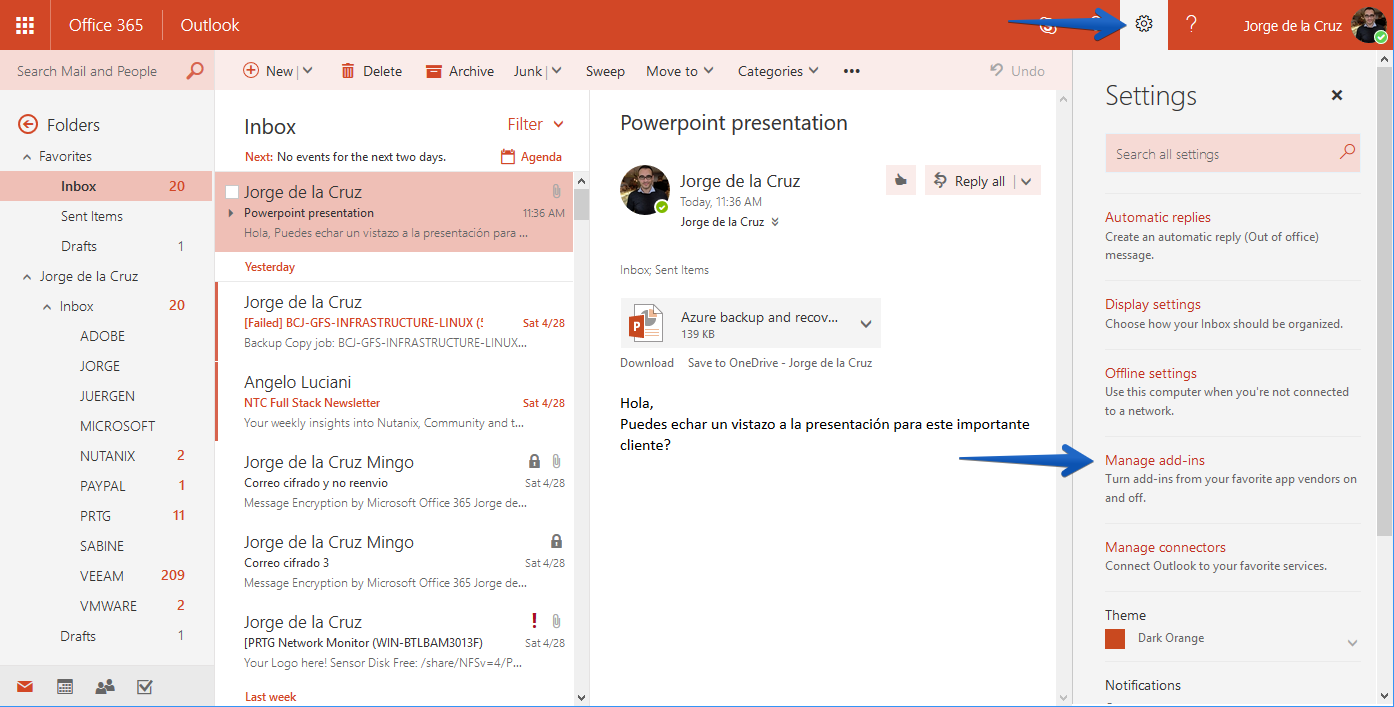Collapse the Favorites folder group
Viewport: 1394px width, 707px height.
(27, 157)
